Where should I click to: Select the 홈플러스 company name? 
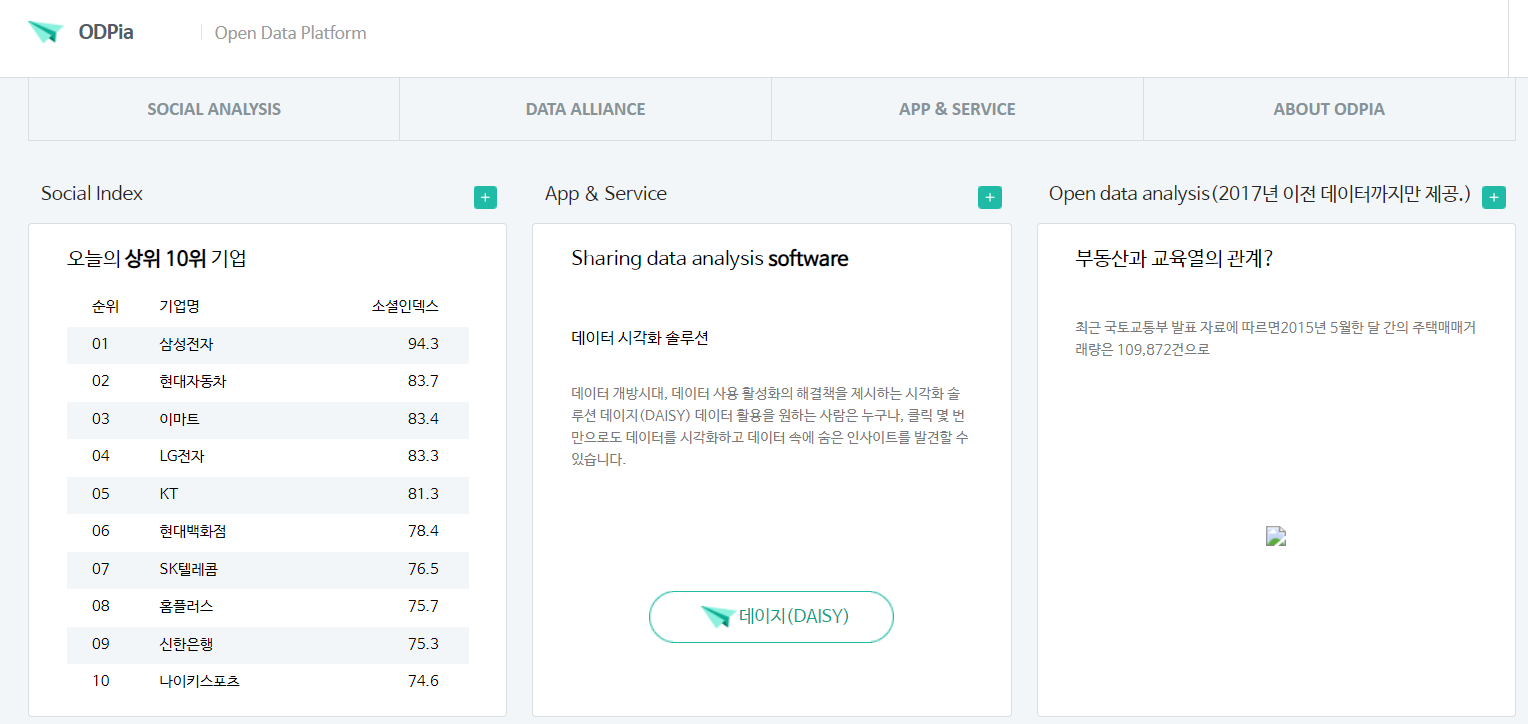186,606
